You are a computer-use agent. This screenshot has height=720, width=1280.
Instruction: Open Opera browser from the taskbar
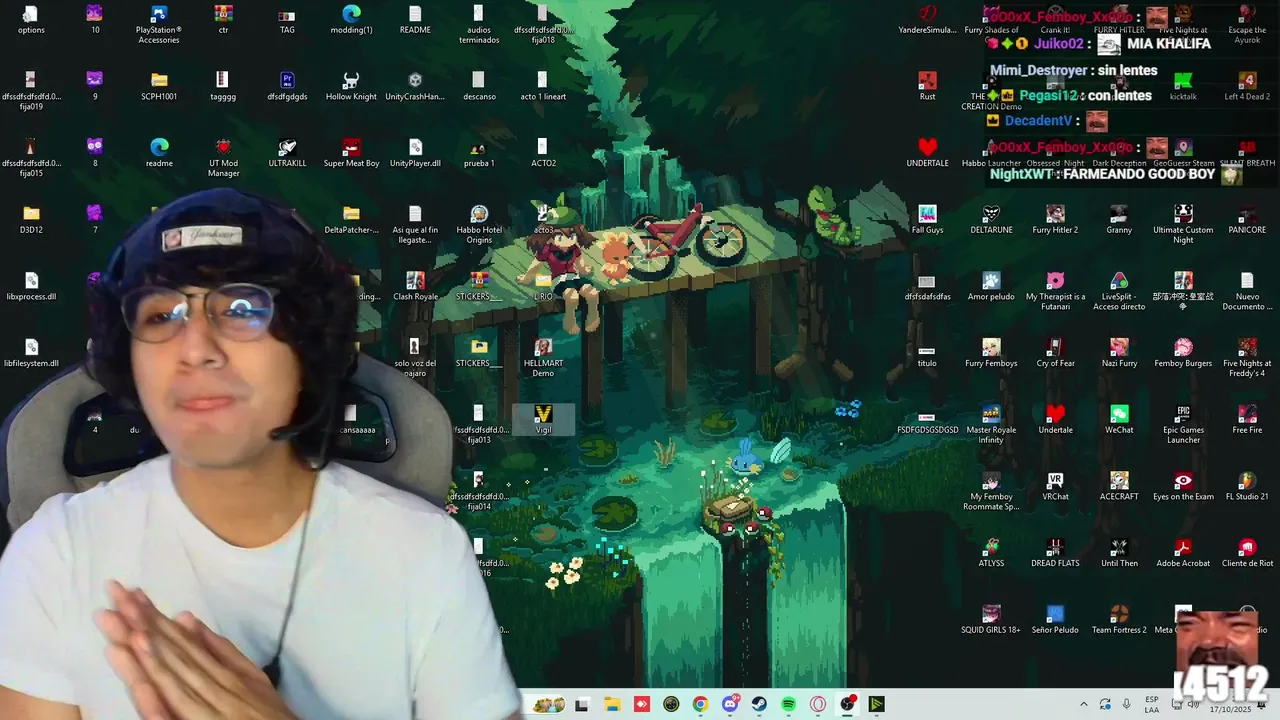click(818, 704)
